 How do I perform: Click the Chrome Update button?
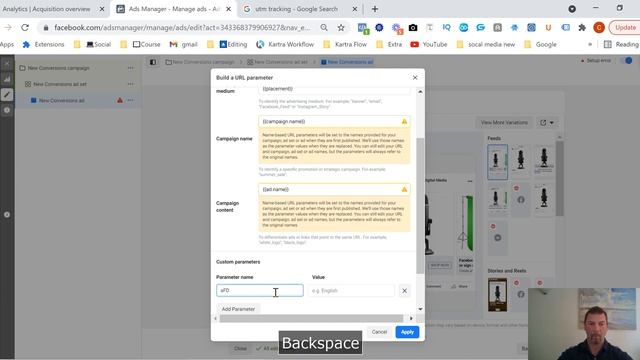pos(624,27)
